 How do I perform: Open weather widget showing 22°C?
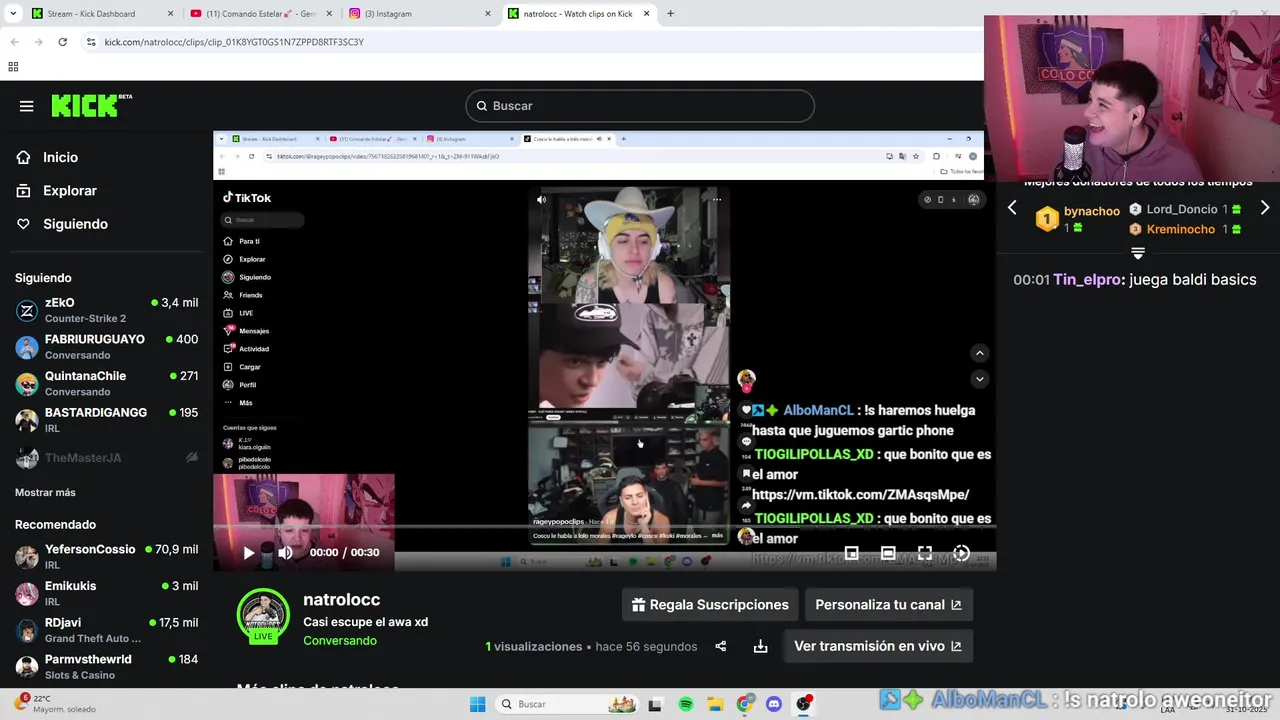tap(55, 703)
